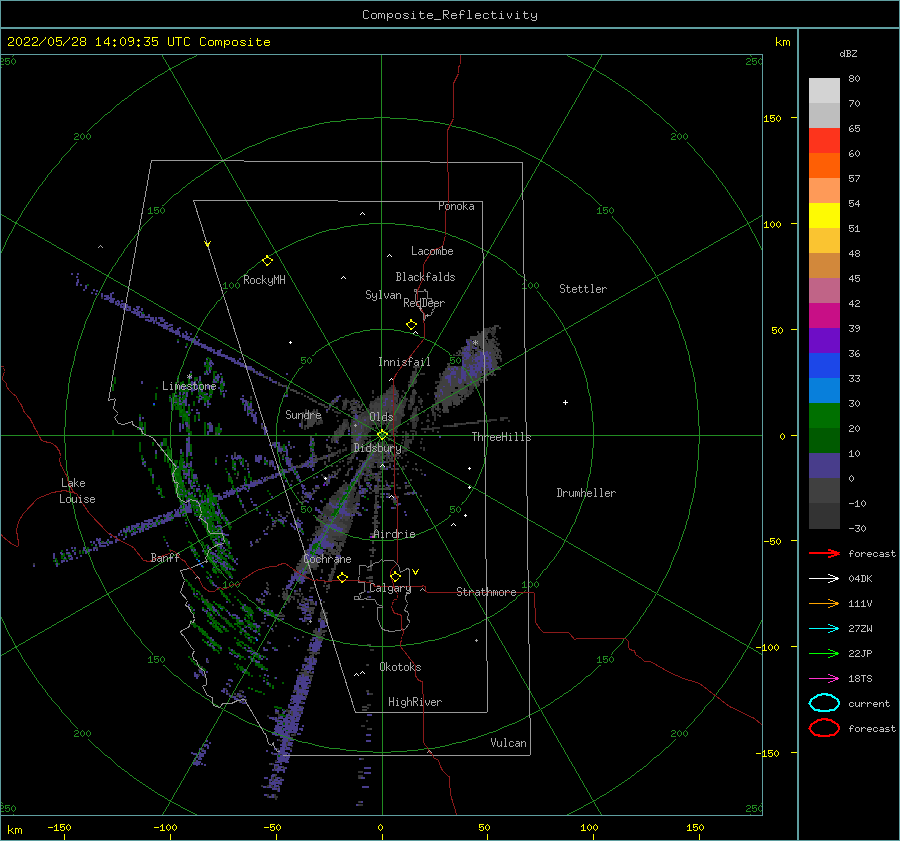Click the dBZ legend heading
This screenshot has width=900, height=841.
coord(848,54)
